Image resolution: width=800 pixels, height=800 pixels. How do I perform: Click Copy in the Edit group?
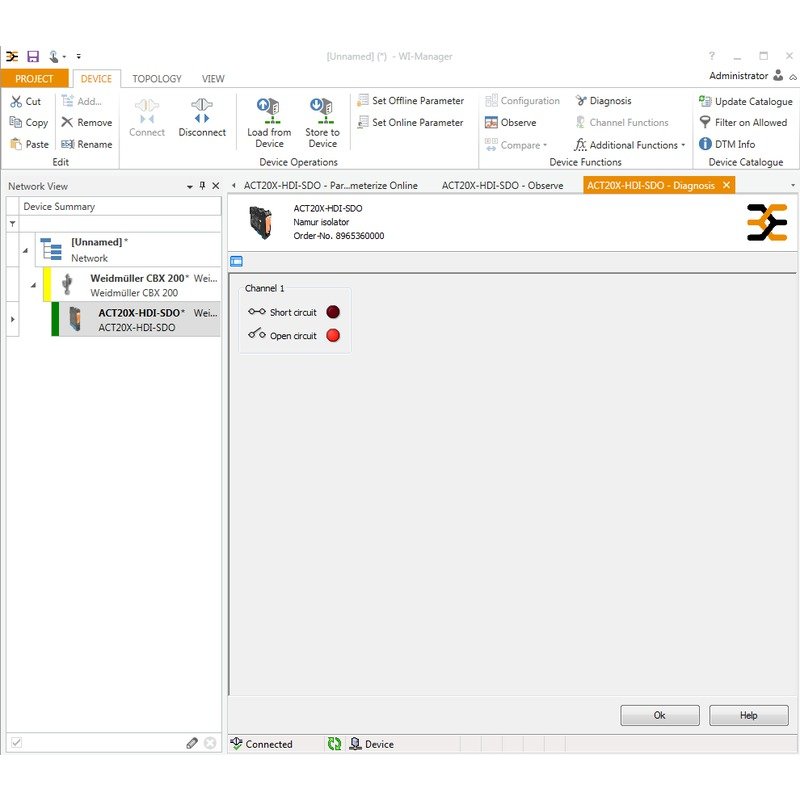coord(29,122)
